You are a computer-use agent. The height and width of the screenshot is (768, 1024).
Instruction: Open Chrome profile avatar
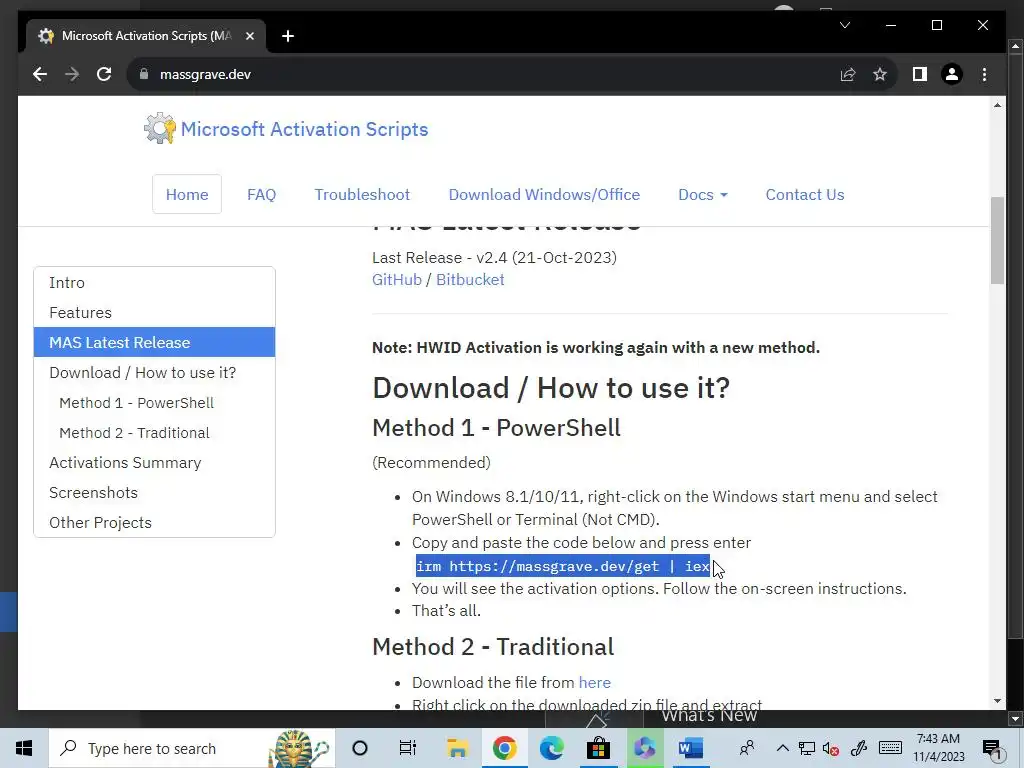coord(952,74)
